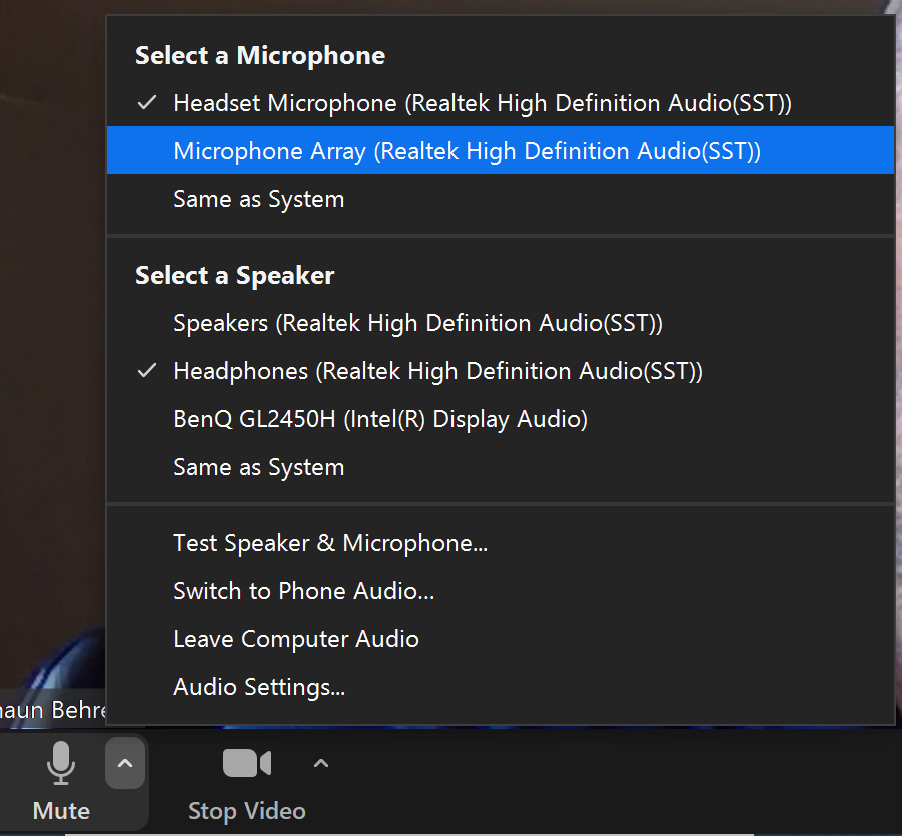
Task: Expand video options arrow beside Stop Video
Action: (x=320, y=764)
